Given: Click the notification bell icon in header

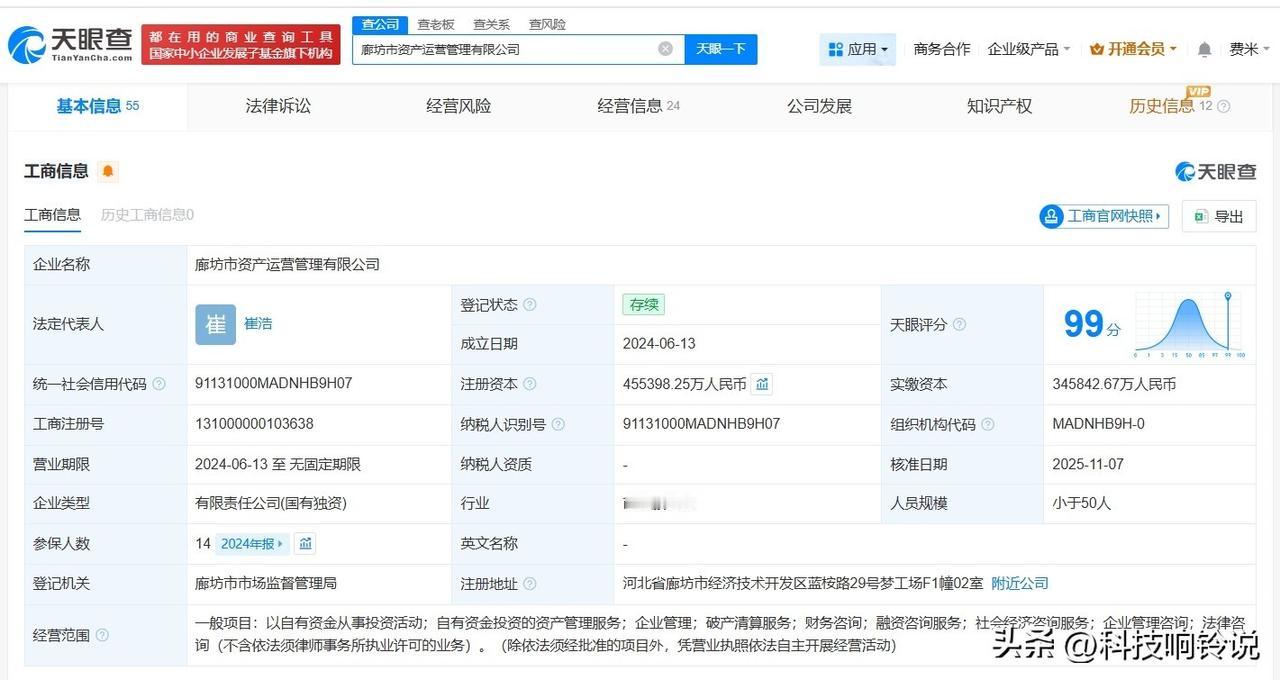Looking at the screenshot, I should pos(1204,49).
